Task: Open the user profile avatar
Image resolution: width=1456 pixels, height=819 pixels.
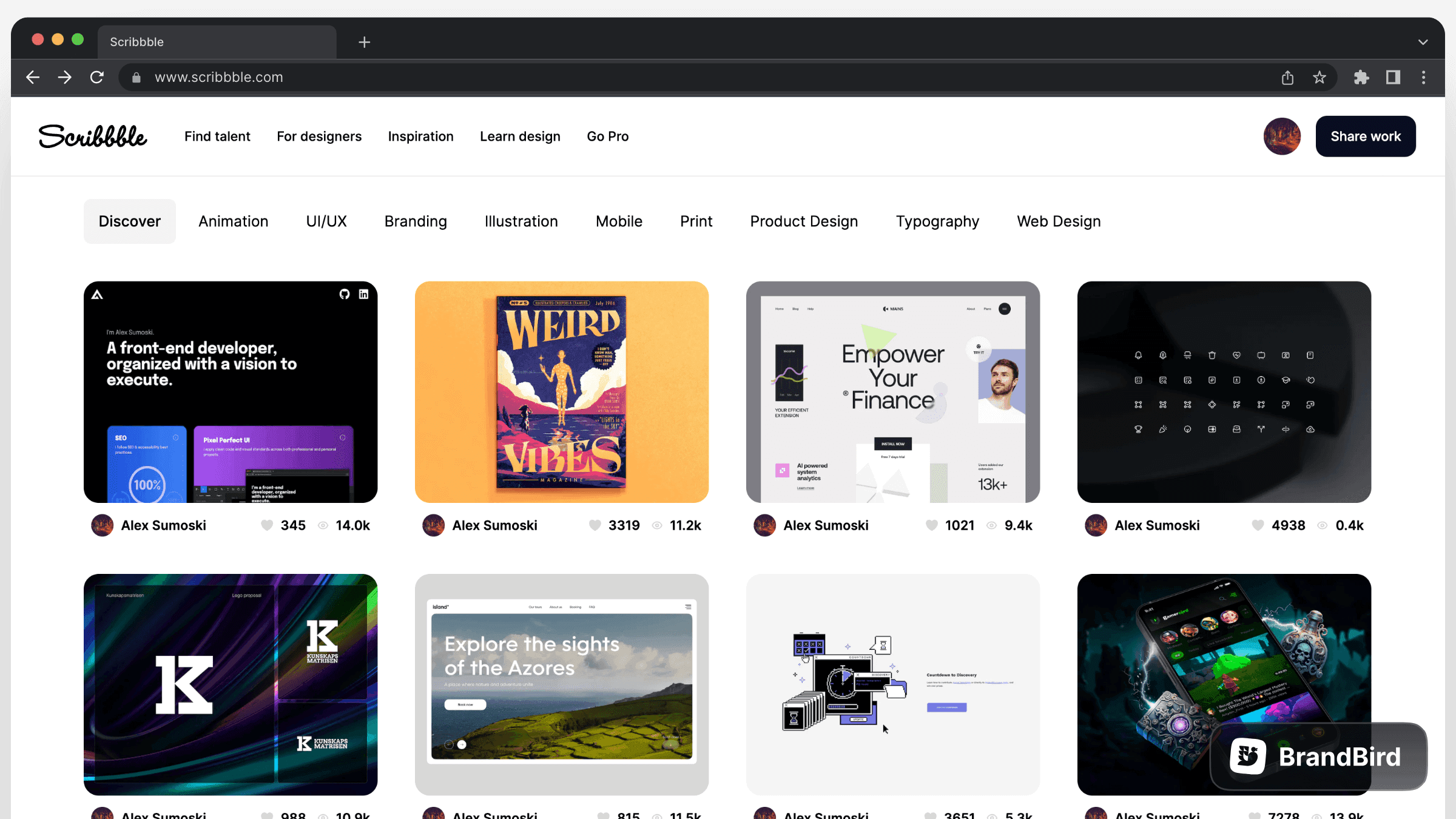Action: [x=1282, y=136]
